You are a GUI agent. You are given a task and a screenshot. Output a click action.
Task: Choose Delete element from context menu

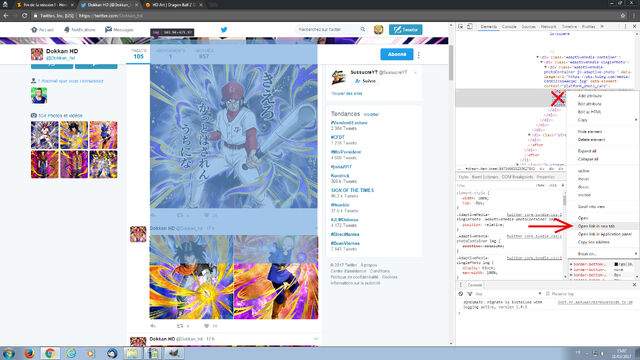pos(602,140)
